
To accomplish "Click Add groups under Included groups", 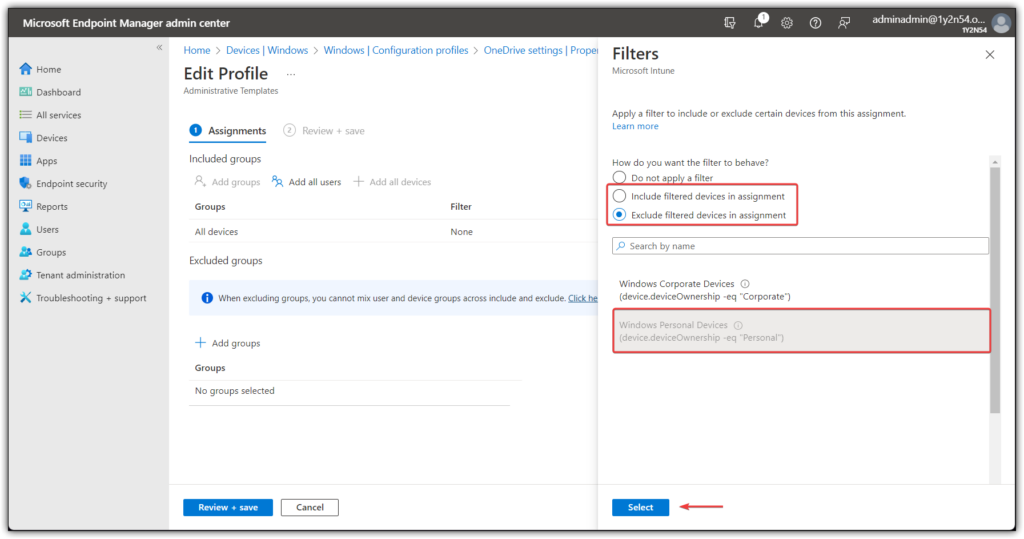I will click(x=227, y=182).
